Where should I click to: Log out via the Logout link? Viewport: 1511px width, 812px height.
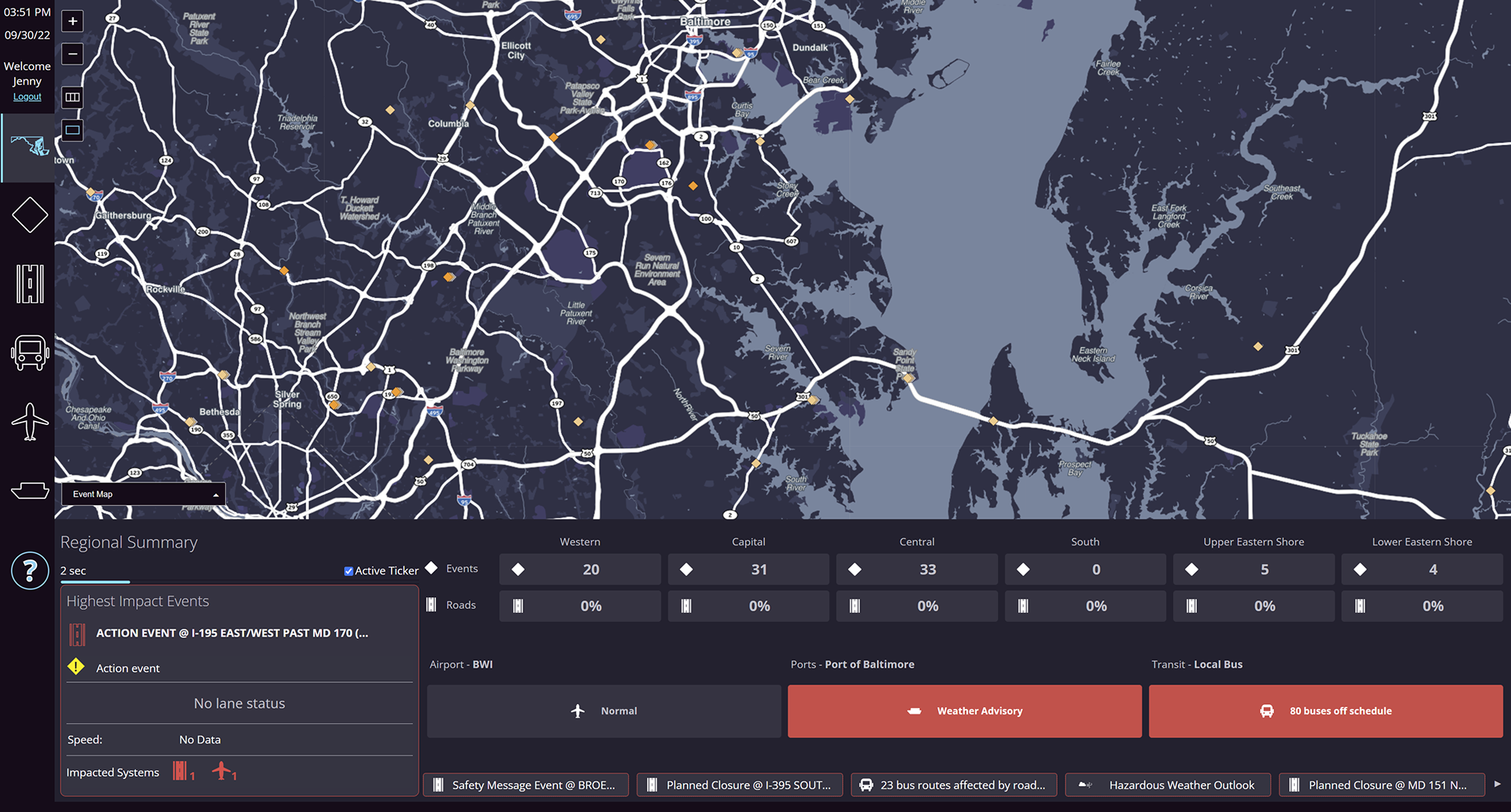tap(27, 97)
